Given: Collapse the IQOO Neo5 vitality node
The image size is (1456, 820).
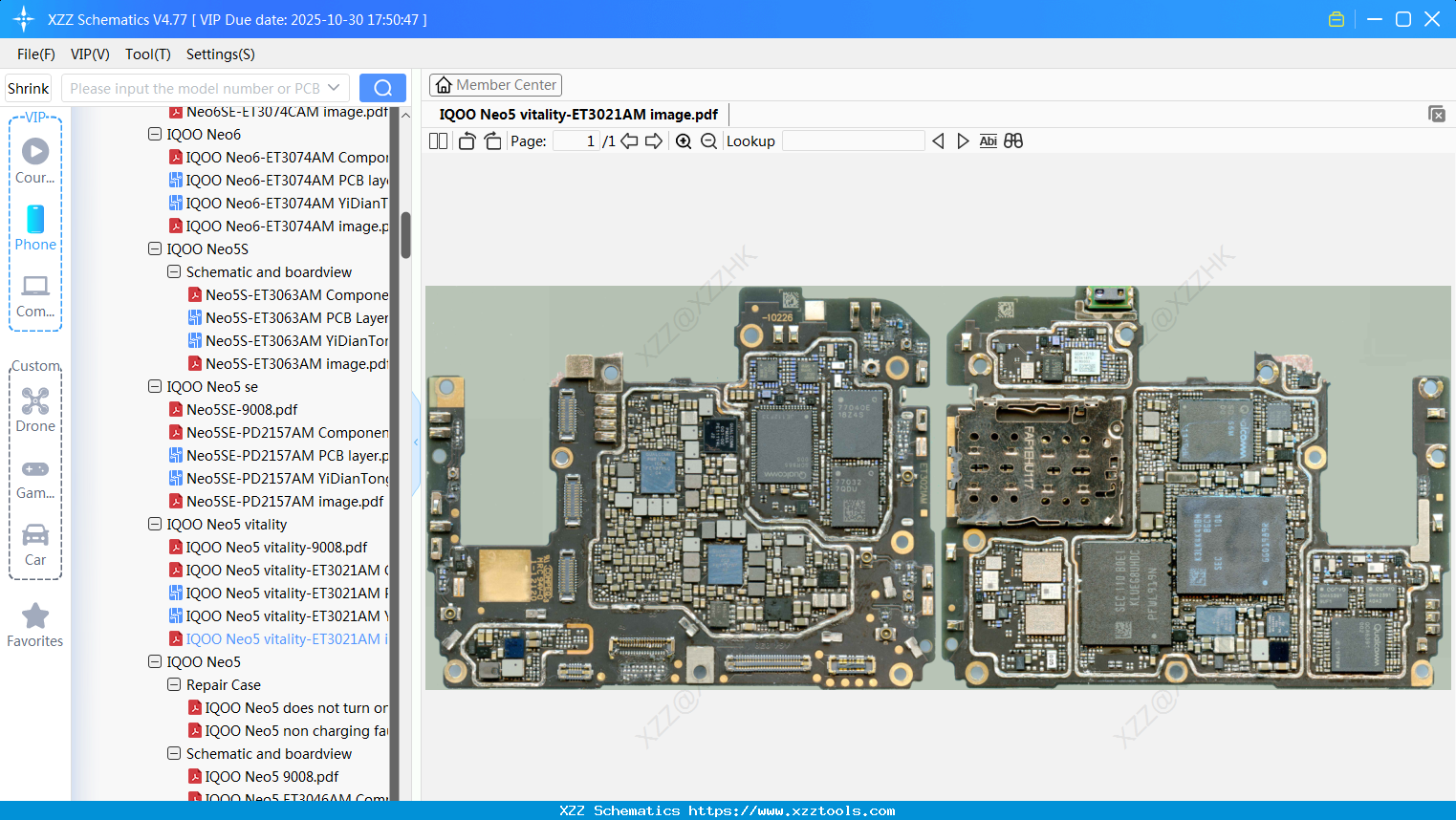Looking at the screenshot, I should point(155,525).
